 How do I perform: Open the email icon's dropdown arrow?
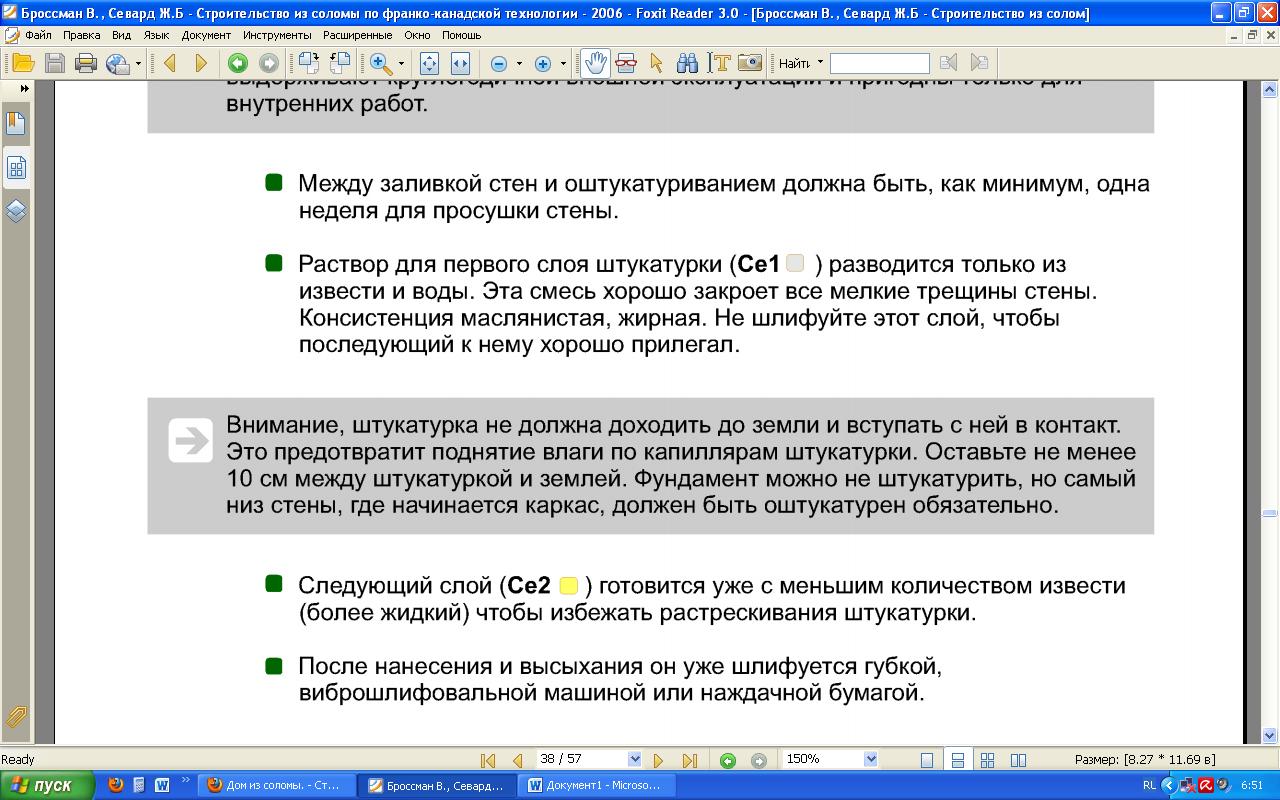[x=138, y=64]
